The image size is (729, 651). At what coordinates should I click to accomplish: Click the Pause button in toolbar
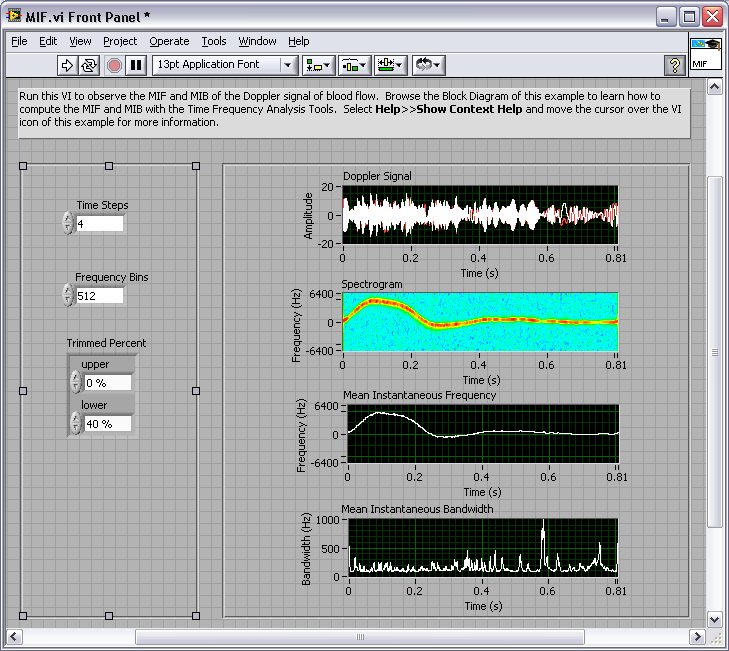click(x=136, y=65)
